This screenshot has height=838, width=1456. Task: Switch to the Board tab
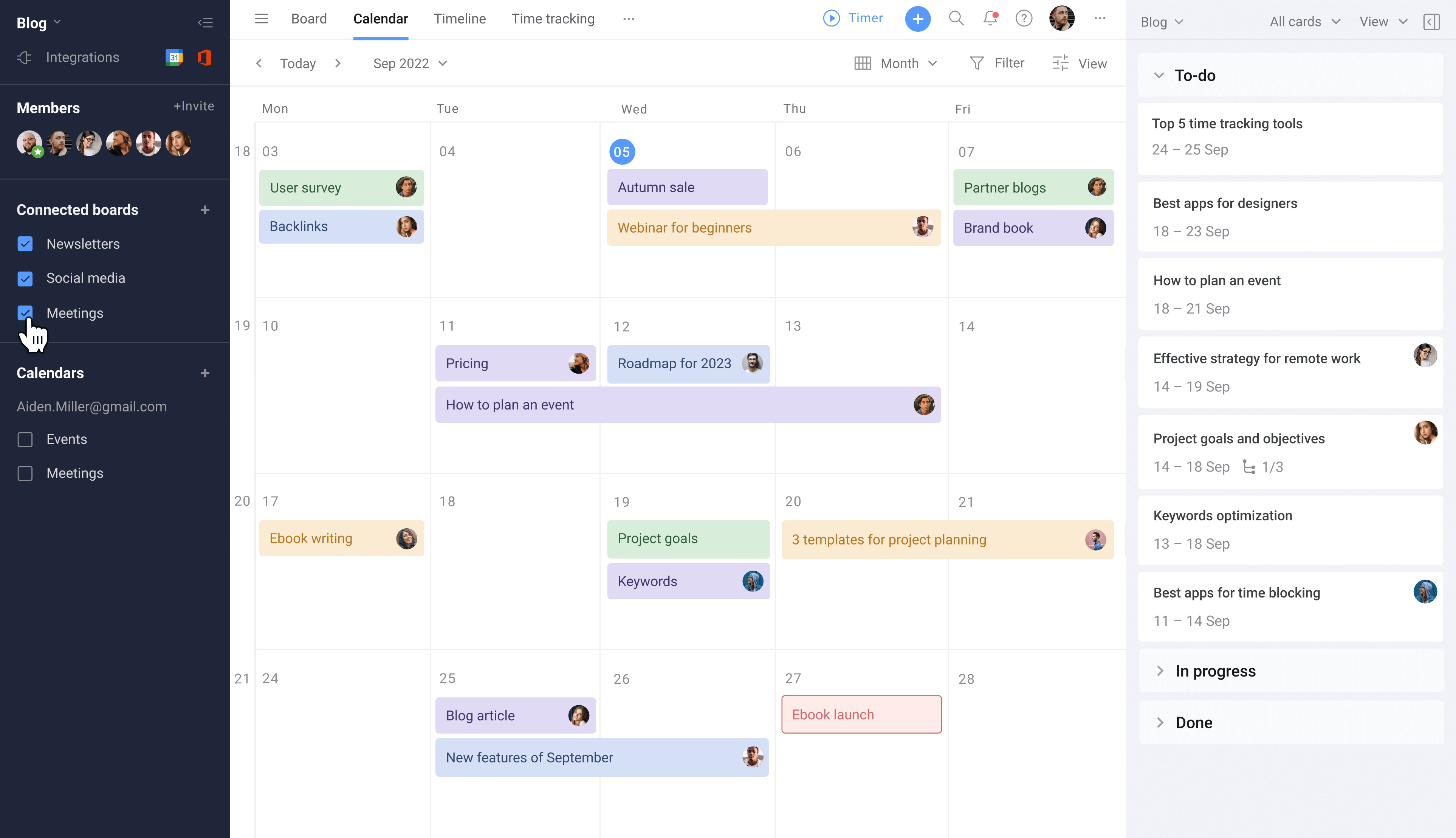point(309,19)
